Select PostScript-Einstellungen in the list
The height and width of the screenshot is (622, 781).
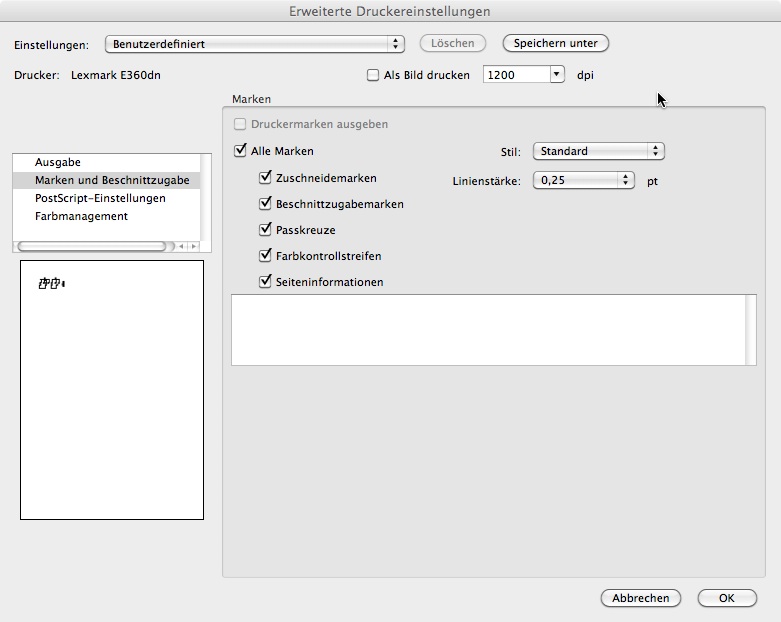[100, 198]
